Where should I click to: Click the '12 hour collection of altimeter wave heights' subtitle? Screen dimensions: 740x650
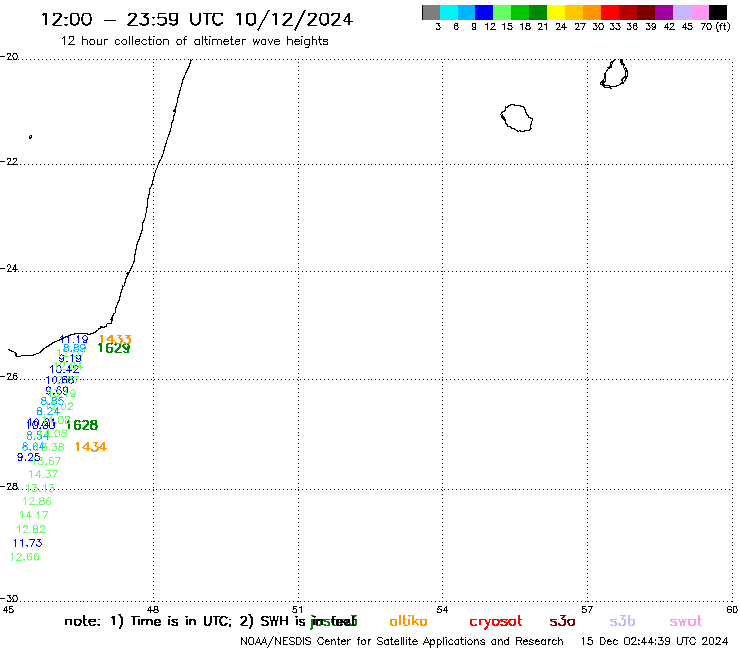pyautogui.click(x=194, y=41)
